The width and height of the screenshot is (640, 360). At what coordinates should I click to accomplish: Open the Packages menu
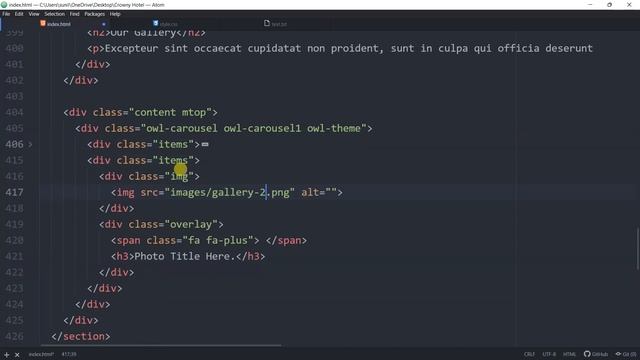click(x=94, y=14)
